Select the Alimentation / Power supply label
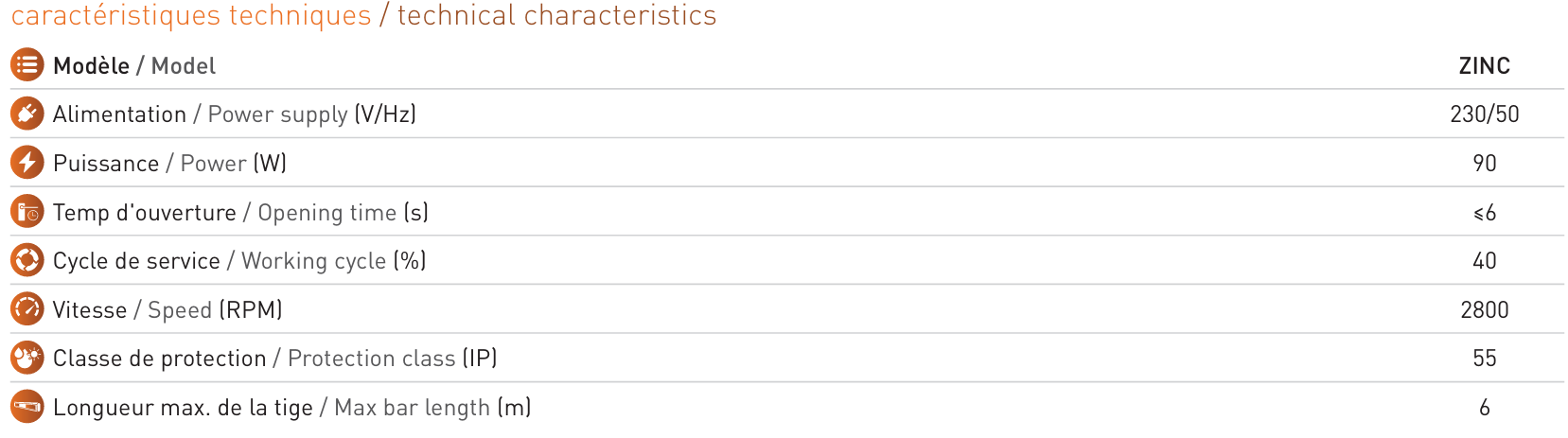 point(201,114)
